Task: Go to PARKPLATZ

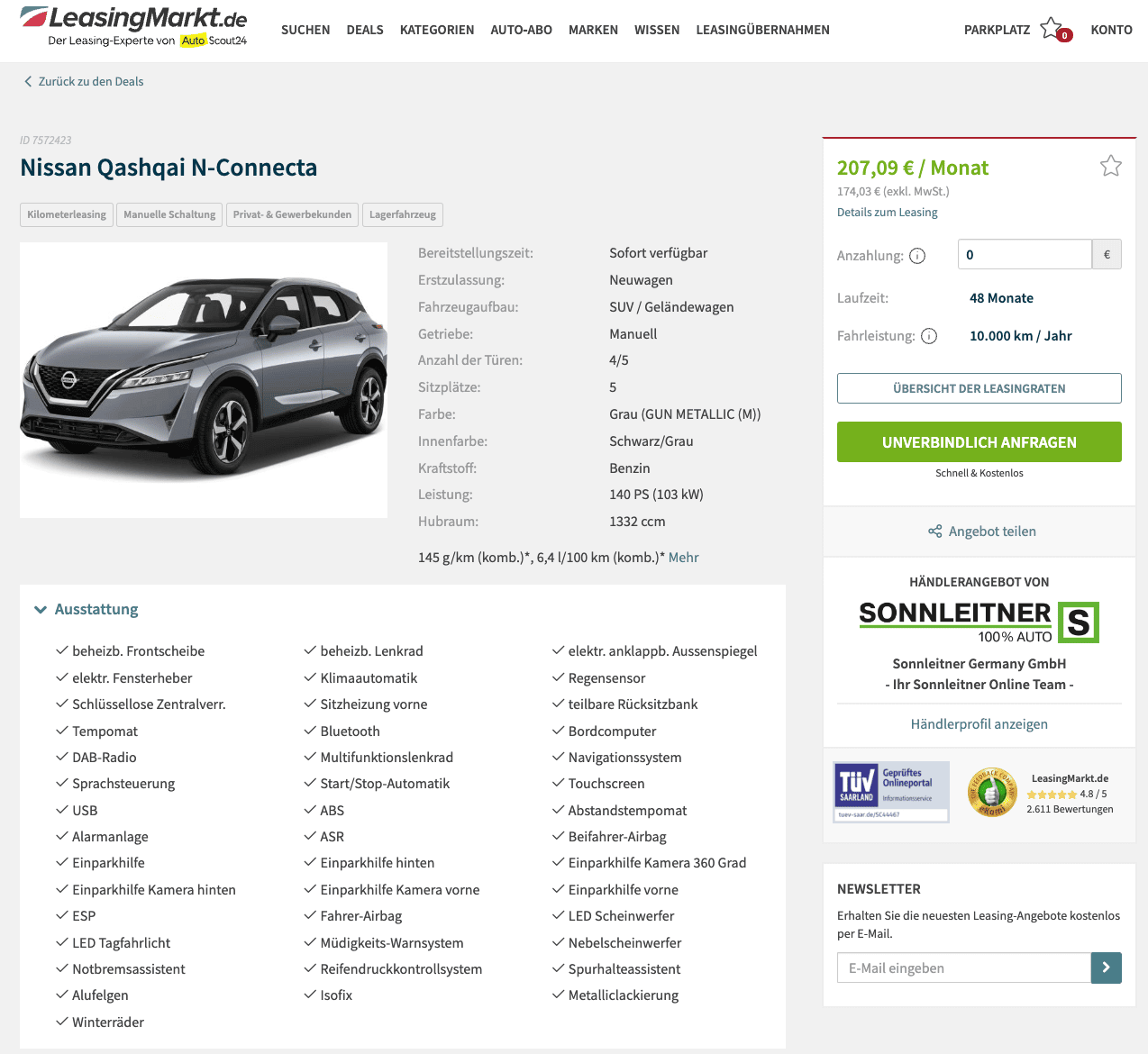Action: pyautogui.click(x=997, y=30)
